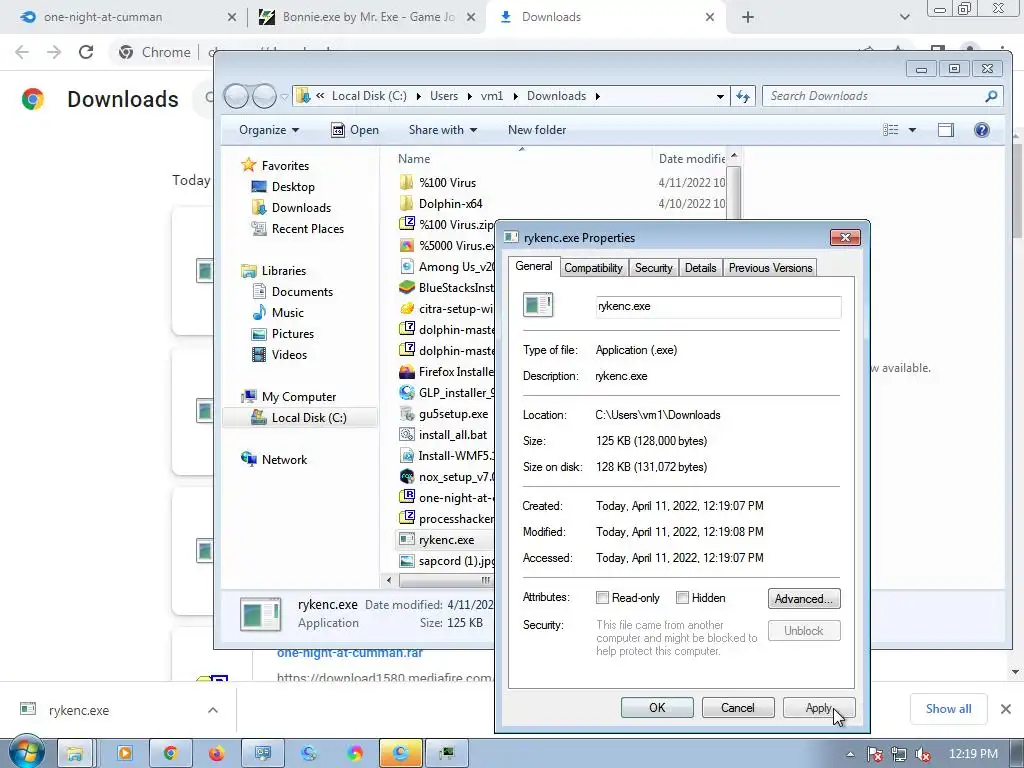Image resolution: width=1024 pixels, height=768 pixels.
Task: Select the Dolphin-x64 folder
Action: pyautogui.click(x=451, y=204)
